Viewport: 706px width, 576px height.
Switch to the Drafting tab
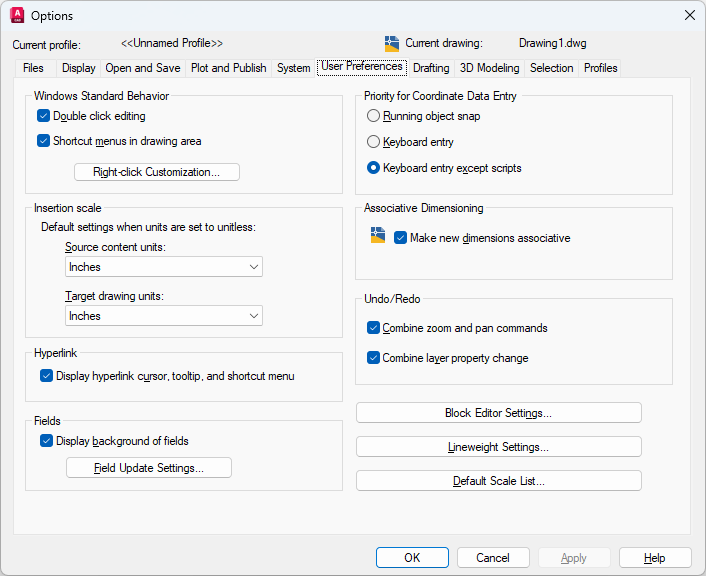(x=431, y=68)
